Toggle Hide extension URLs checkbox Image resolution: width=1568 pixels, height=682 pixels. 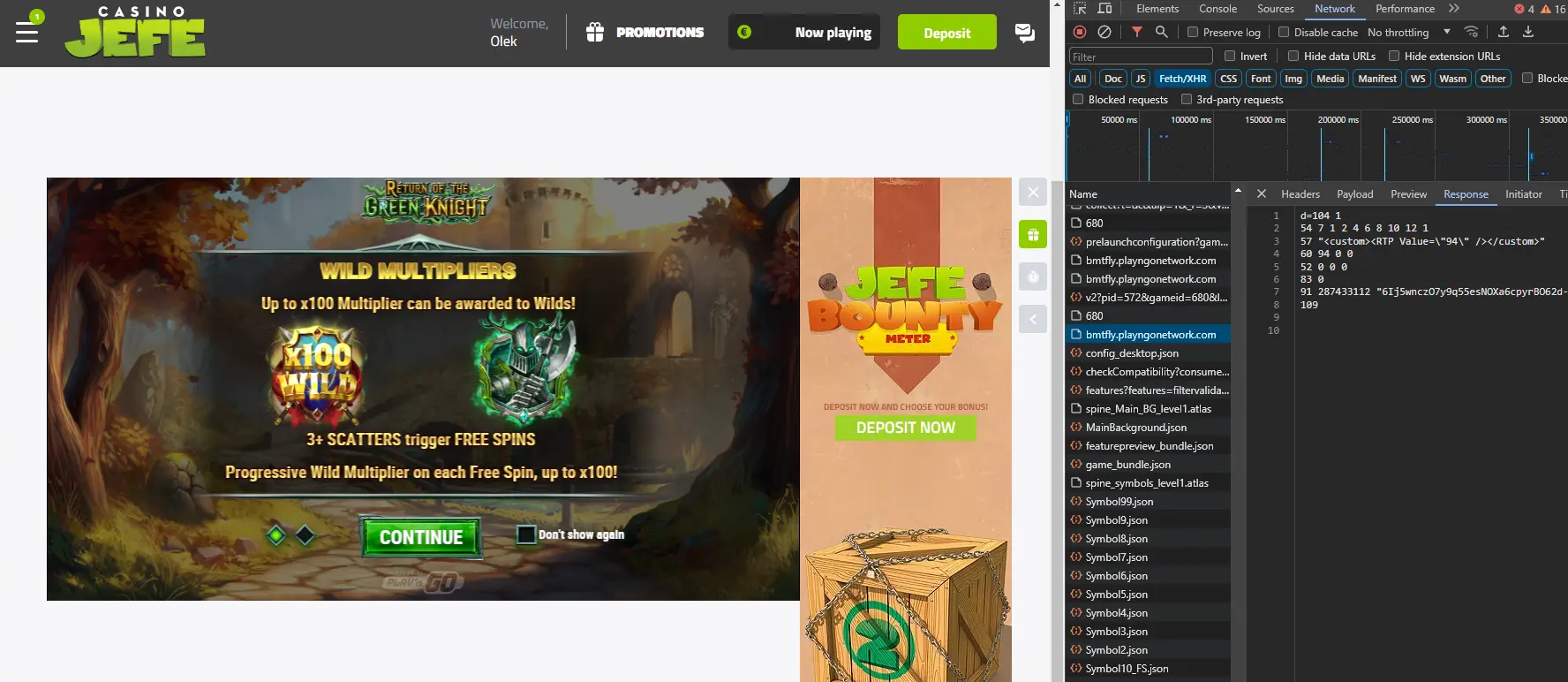coord(1394,56)
